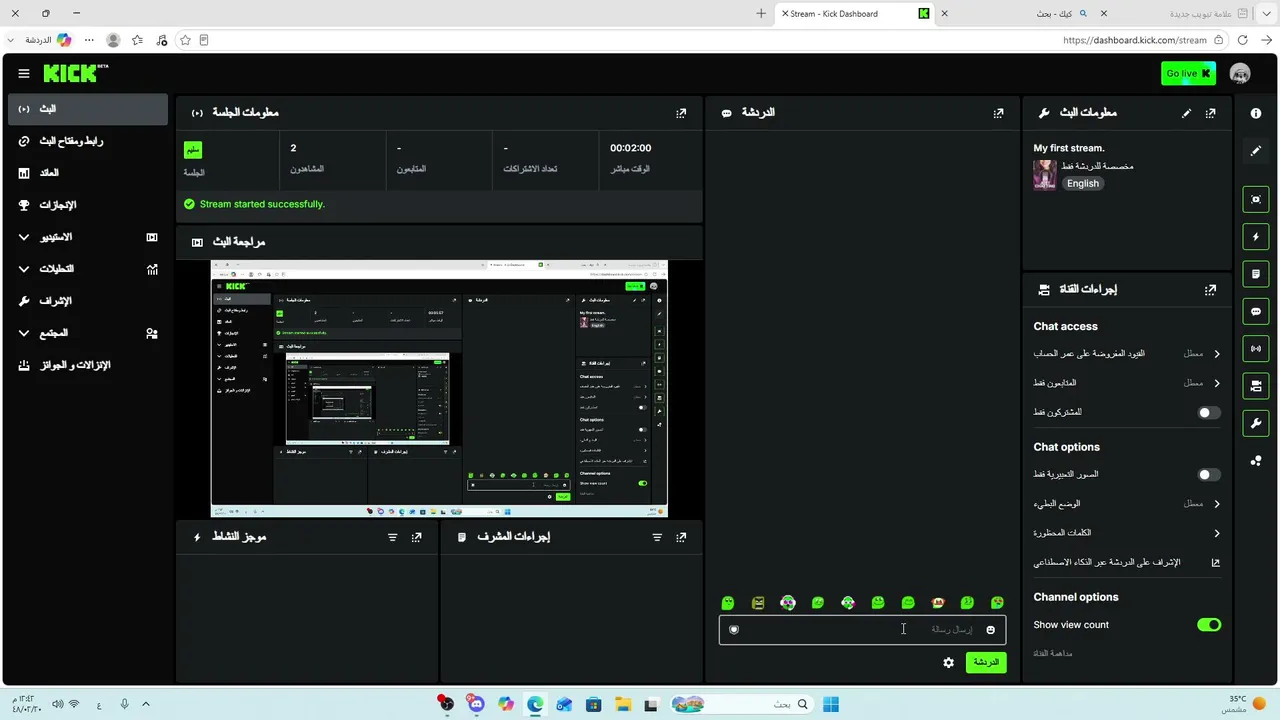This screenshot has width=1280, height=720.
Task: Open الوضع البطيء slow mode chevron
Action: point(1217,504)
